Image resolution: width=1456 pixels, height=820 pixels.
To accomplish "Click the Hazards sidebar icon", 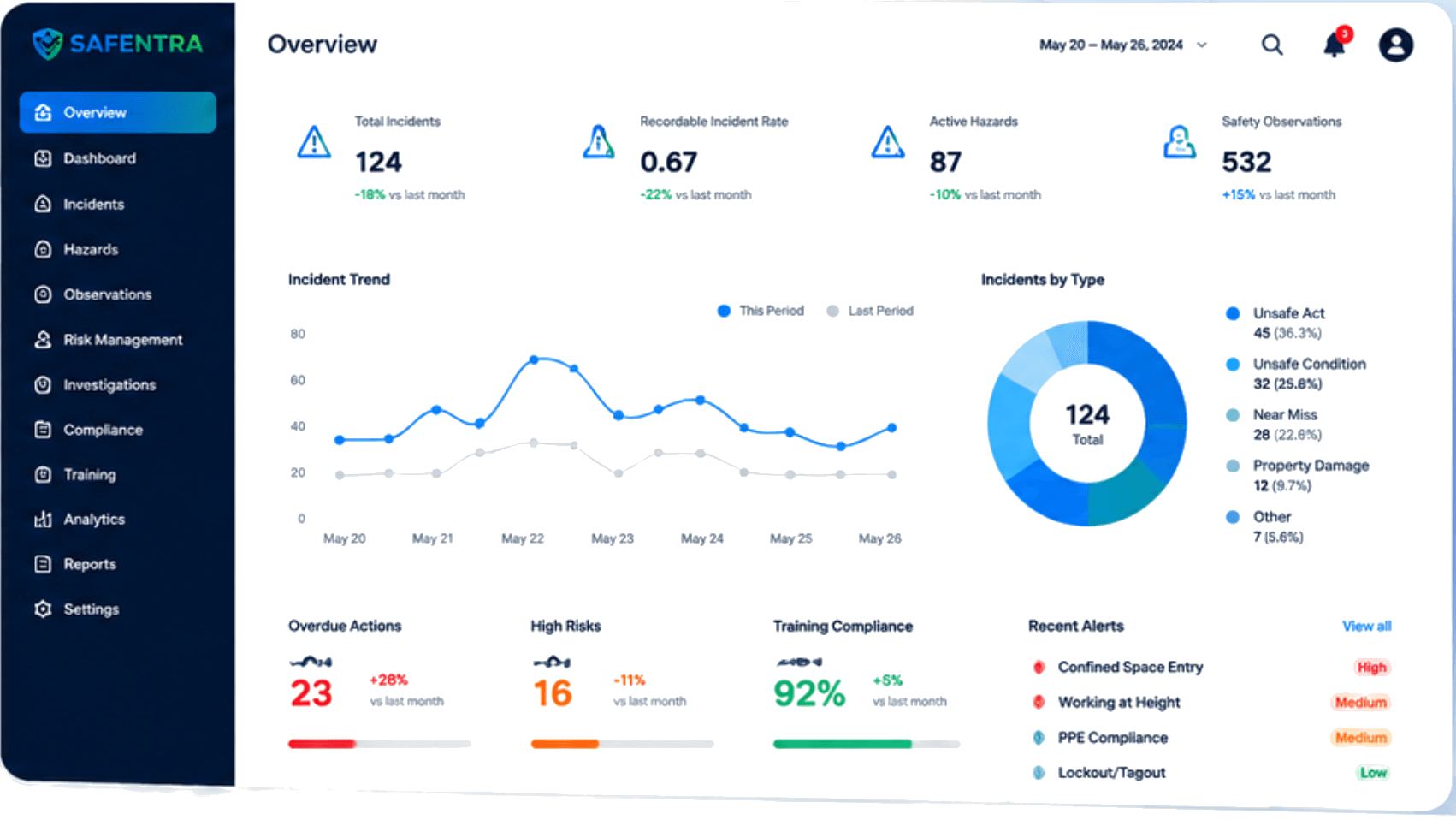I will (43, 249).
